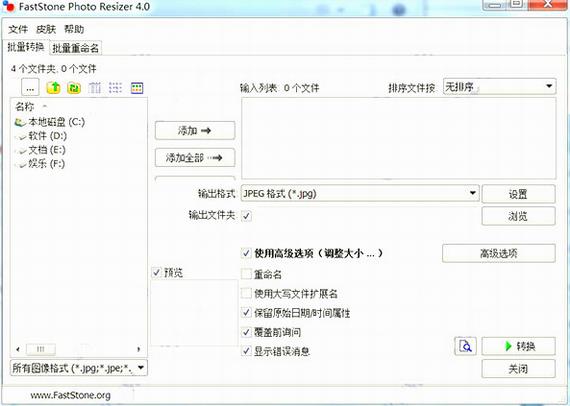Open the 皮肤 menu
Viewport: 570px width, 406px height.
click(x=46, y=29)
